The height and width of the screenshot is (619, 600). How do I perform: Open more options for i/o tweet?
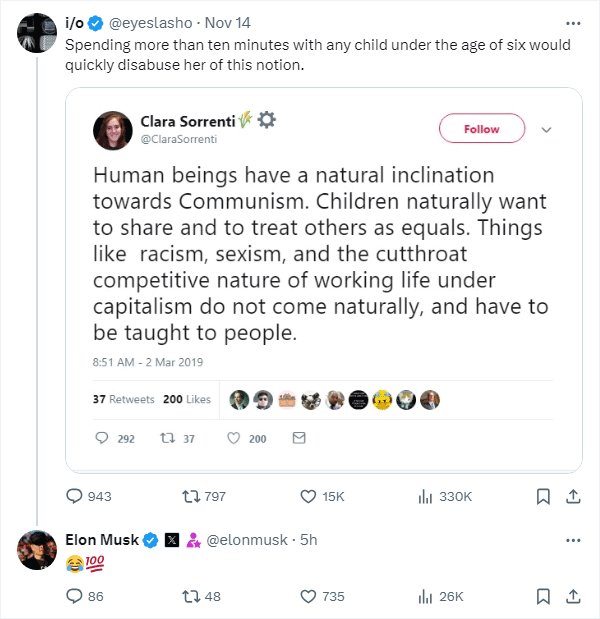point(573,22)
